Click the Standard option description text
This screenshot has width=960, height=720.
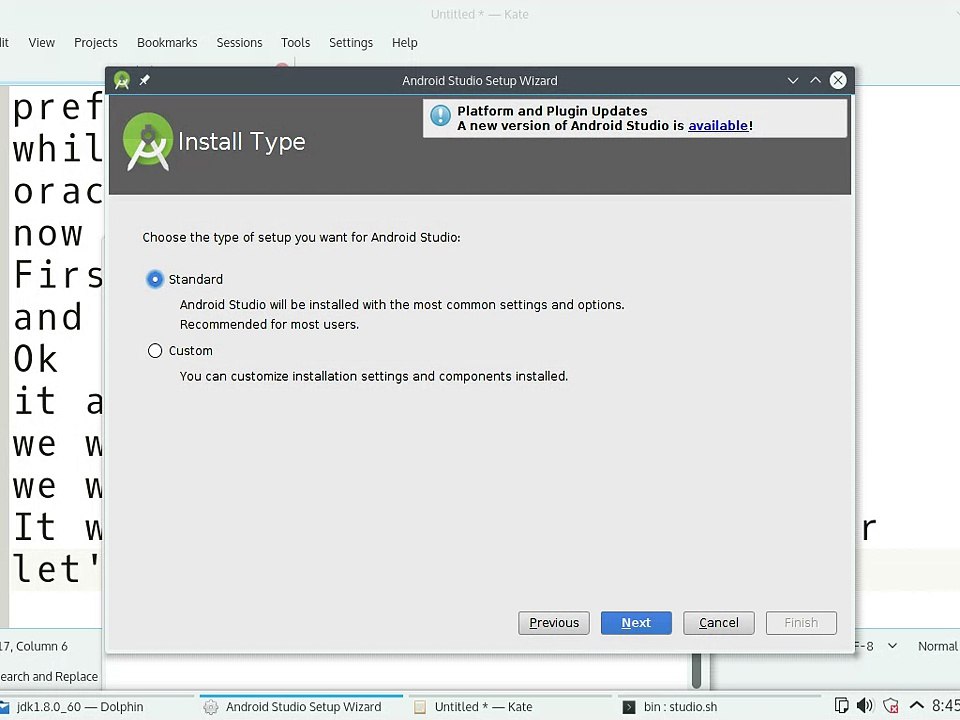coord(402,315)
